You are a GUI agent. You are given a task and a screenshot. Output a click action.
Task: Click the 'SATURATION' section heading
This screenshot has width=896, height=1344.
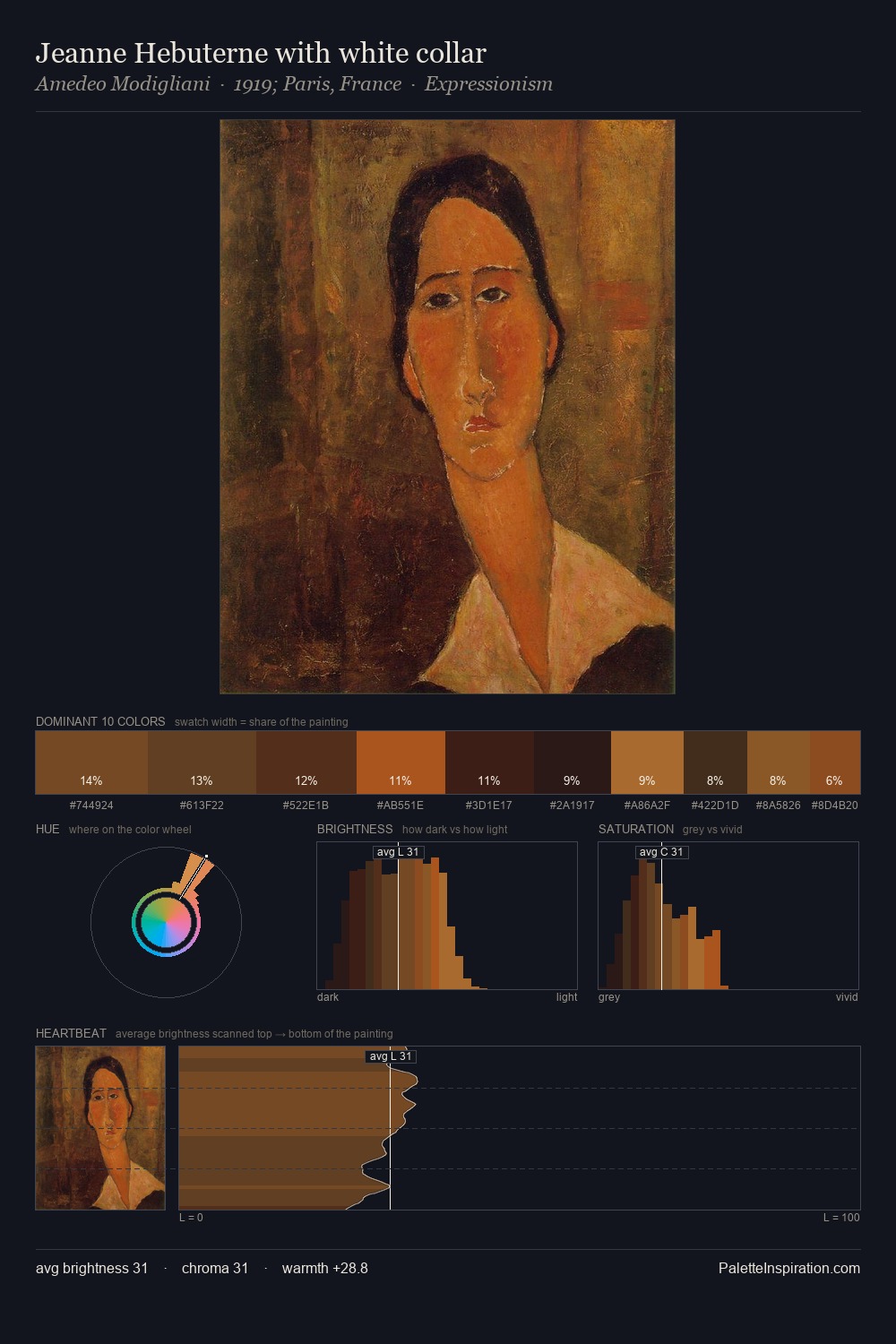[636, 829]
